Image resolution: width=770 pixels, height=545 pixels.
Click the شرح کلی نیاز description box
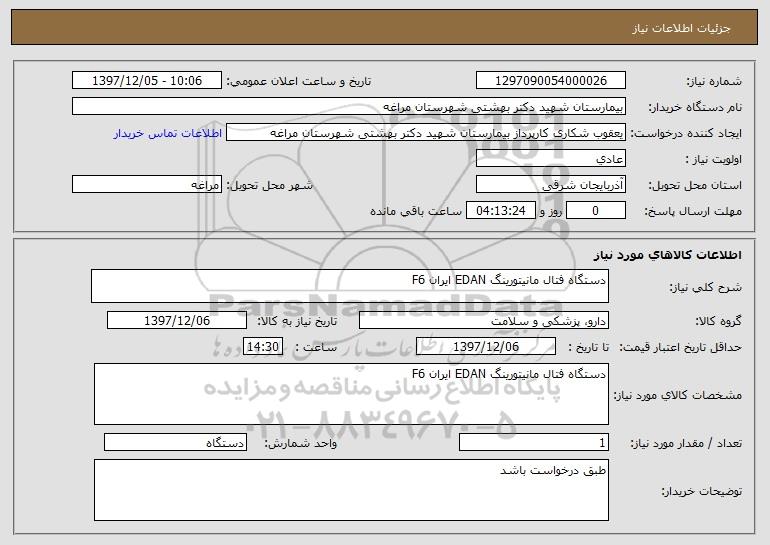pyautogui.click(x=350, y=286)
